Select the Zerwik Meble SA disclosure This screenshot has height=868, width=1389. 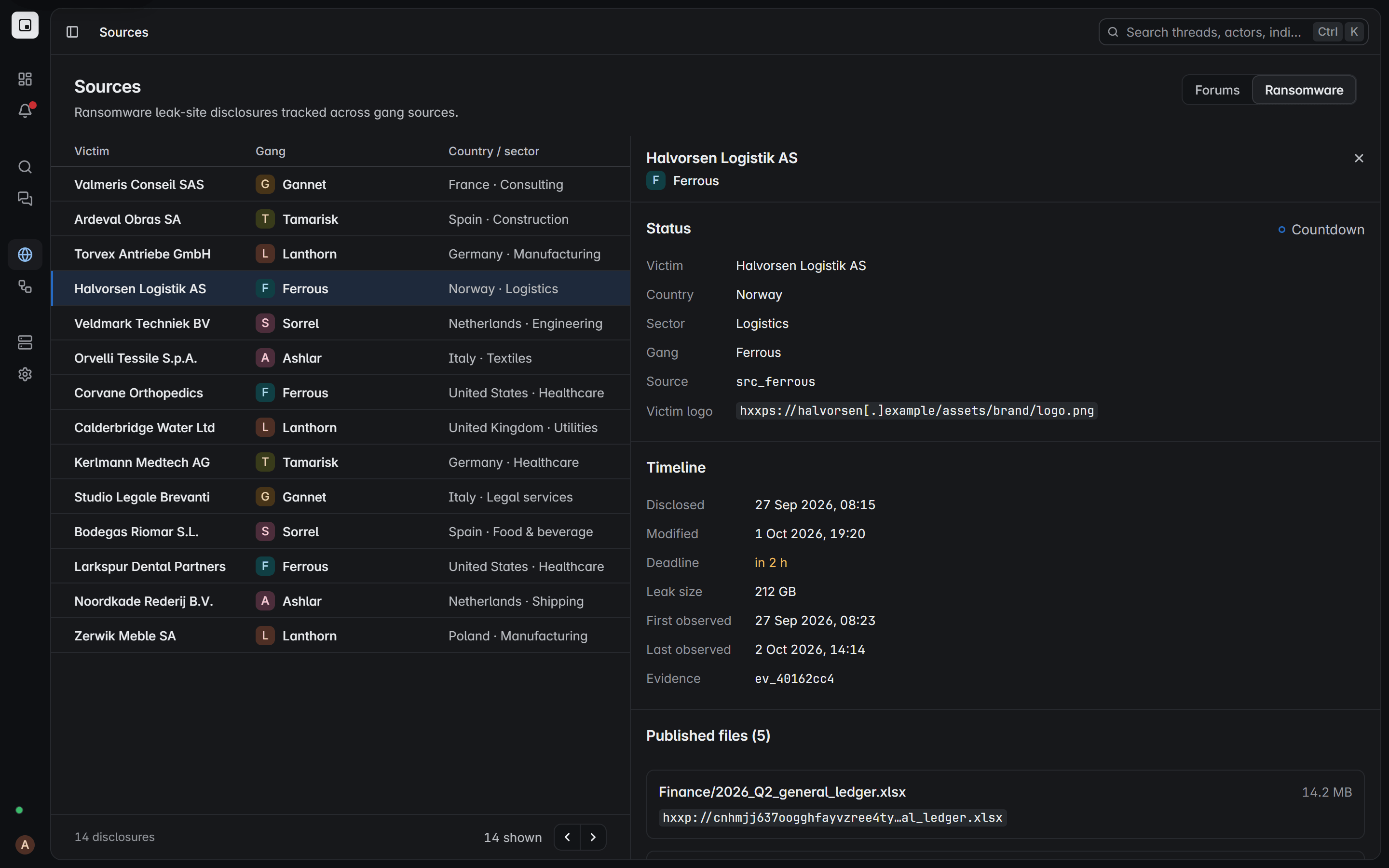point(340,636)
